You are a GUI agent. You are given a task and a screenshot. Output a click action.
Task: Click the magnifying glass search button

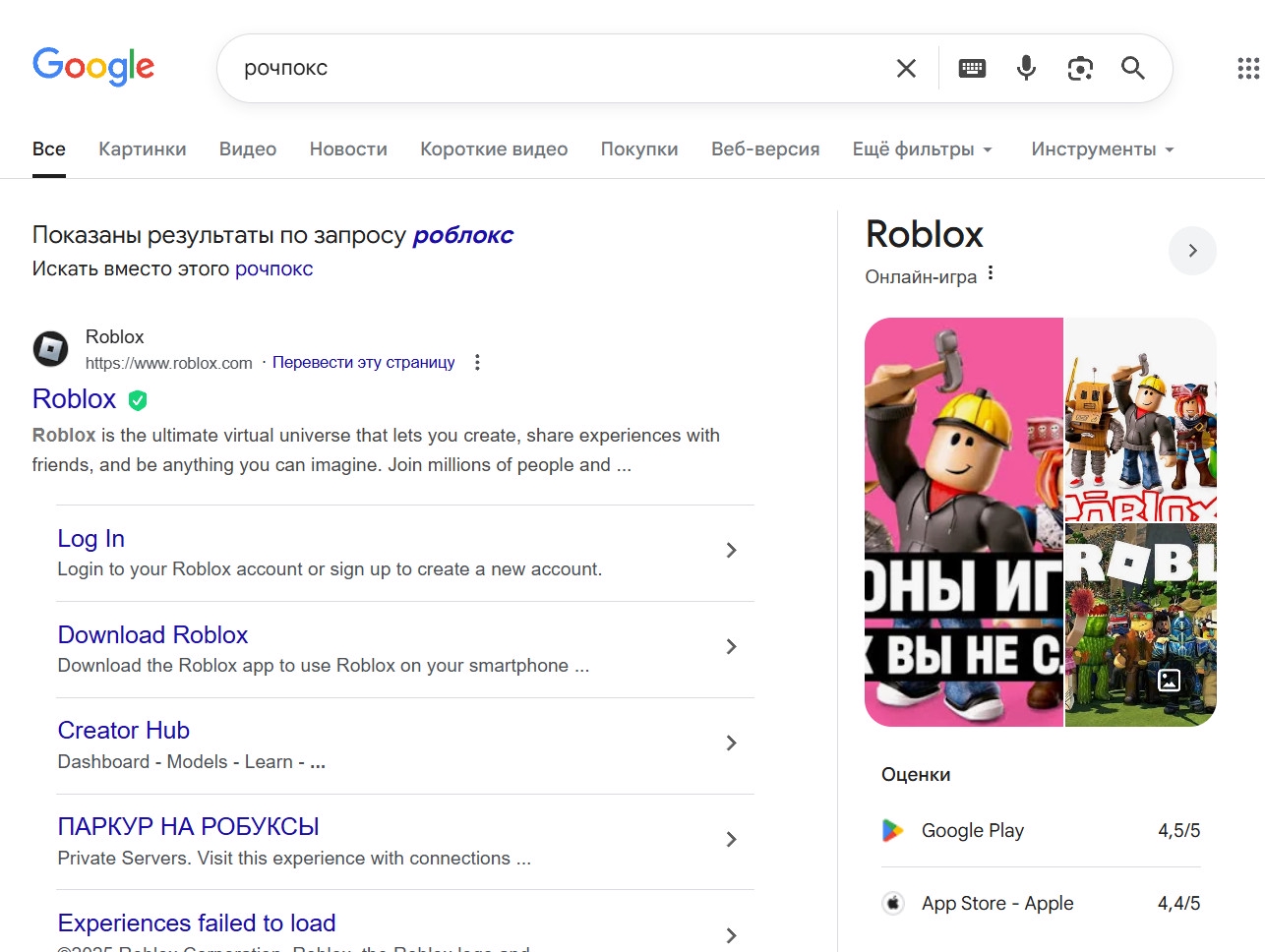tap(1133, 68)
